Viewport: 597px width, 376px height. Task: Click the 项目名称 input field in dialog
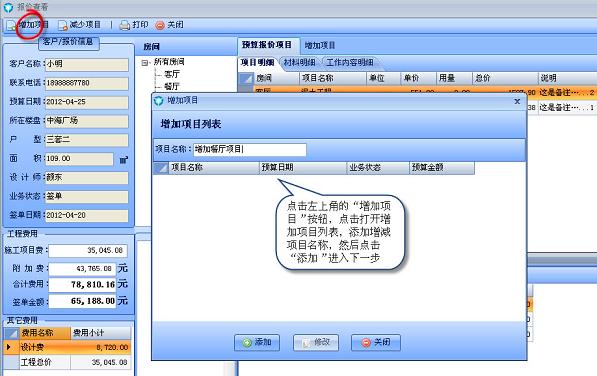tap(250, 150)
